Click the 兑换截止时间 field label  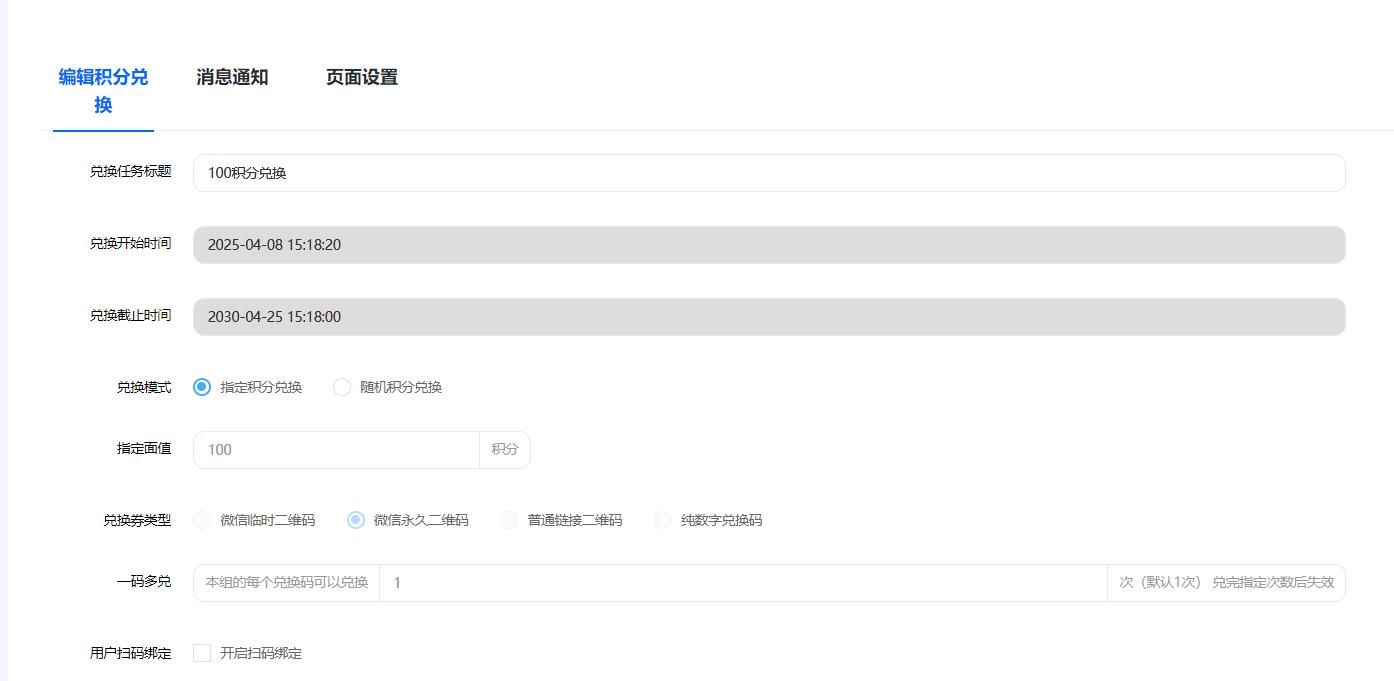tap(131, 315)
